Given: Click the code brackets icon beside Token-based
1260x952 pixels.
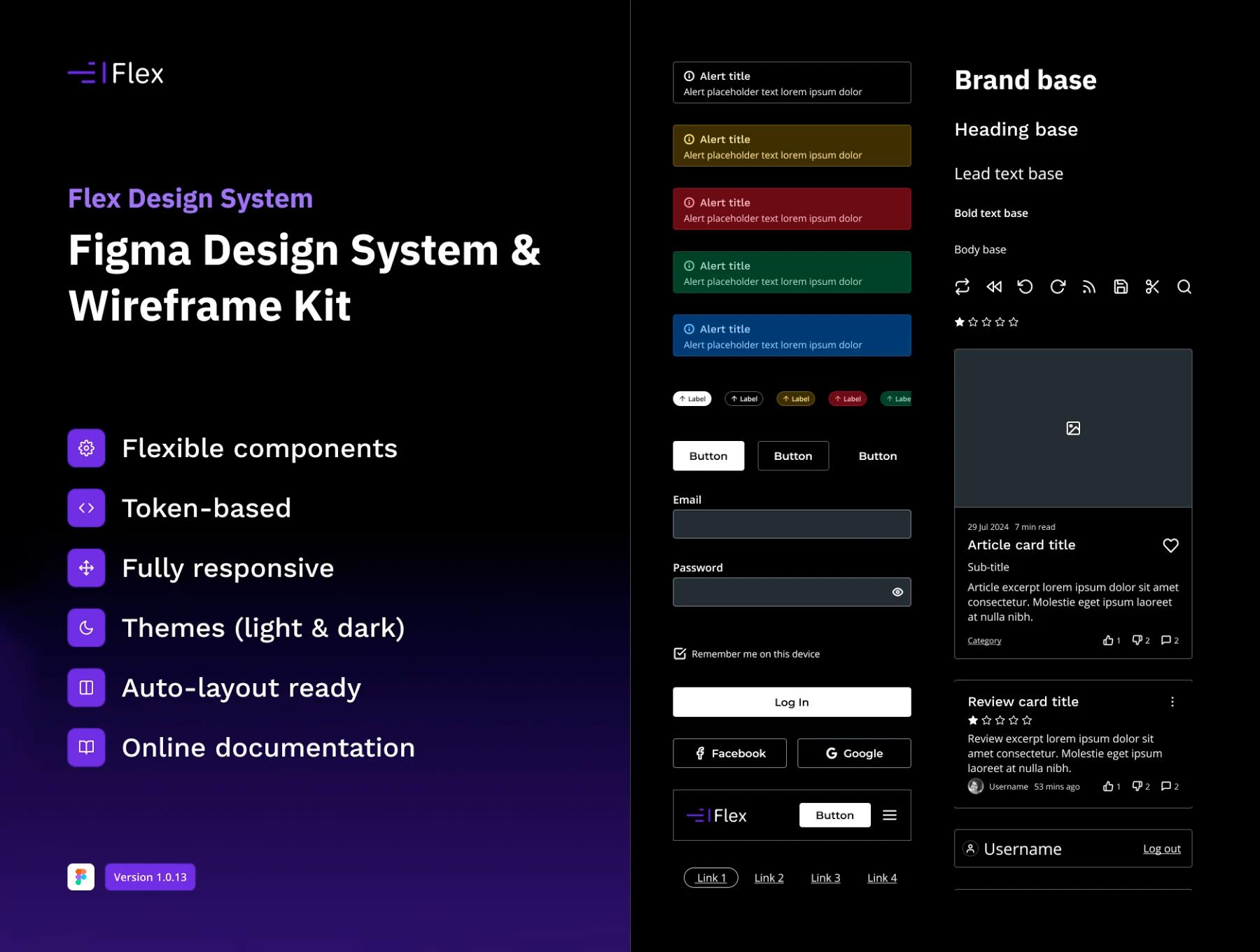Looking at the screenshot, I should 86,508.
